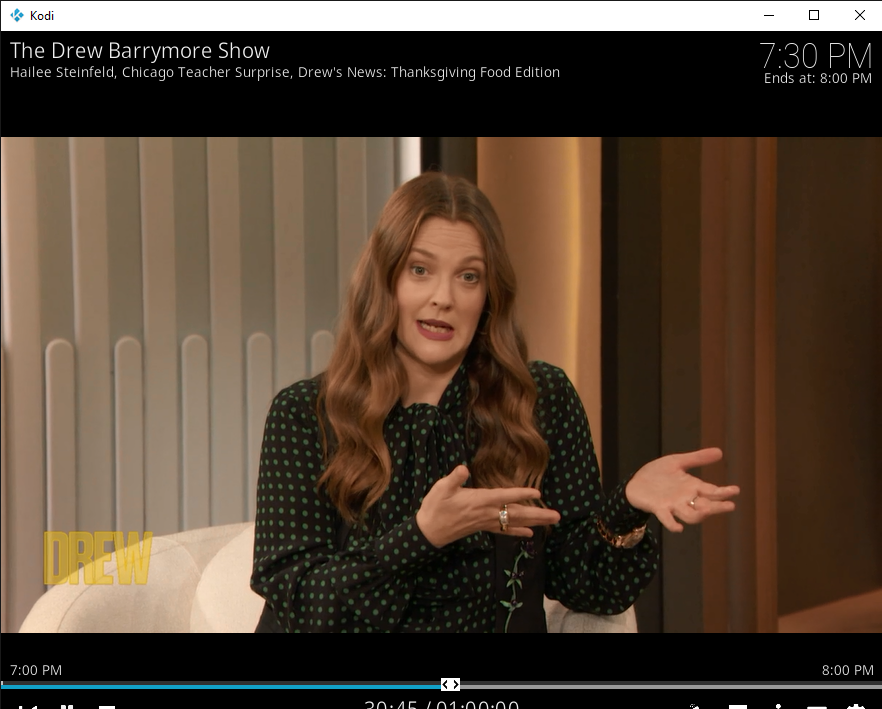Minimize the Kodi window
Image resolution: width=882 pixels, height=709 pixels.
pyautogui.click(x=769, y=15)
